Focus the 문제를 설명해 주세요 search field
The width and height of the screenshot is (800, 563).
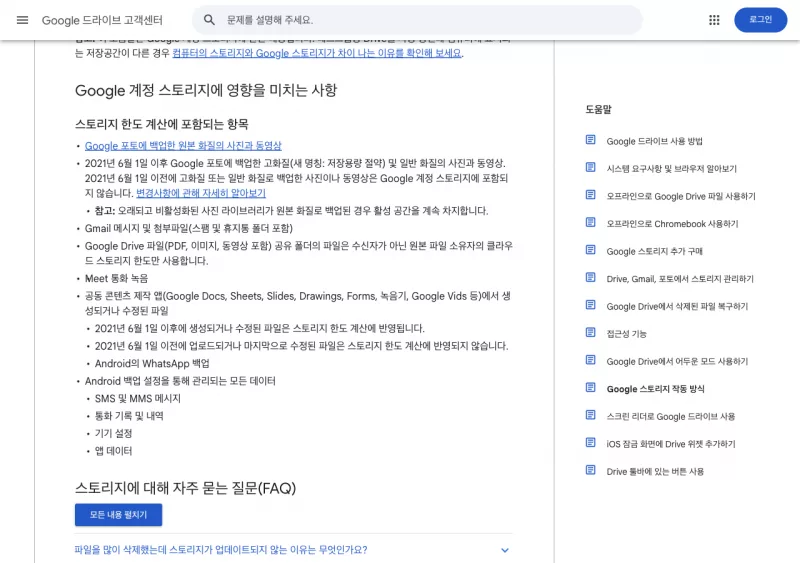pos(417,20)
